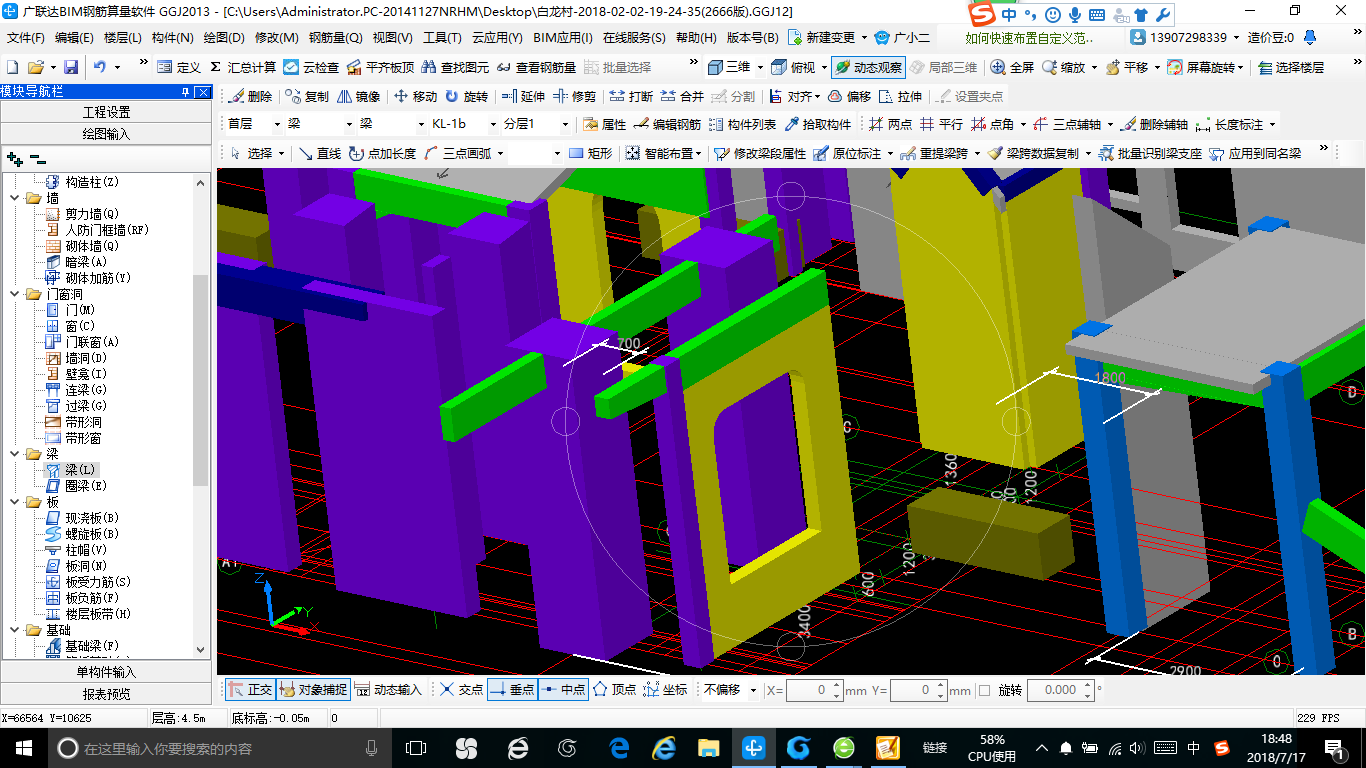The image size is (1366, 768).
Task: Toggle 垂点 perpendicular snap
Action: tap(512, 690)
